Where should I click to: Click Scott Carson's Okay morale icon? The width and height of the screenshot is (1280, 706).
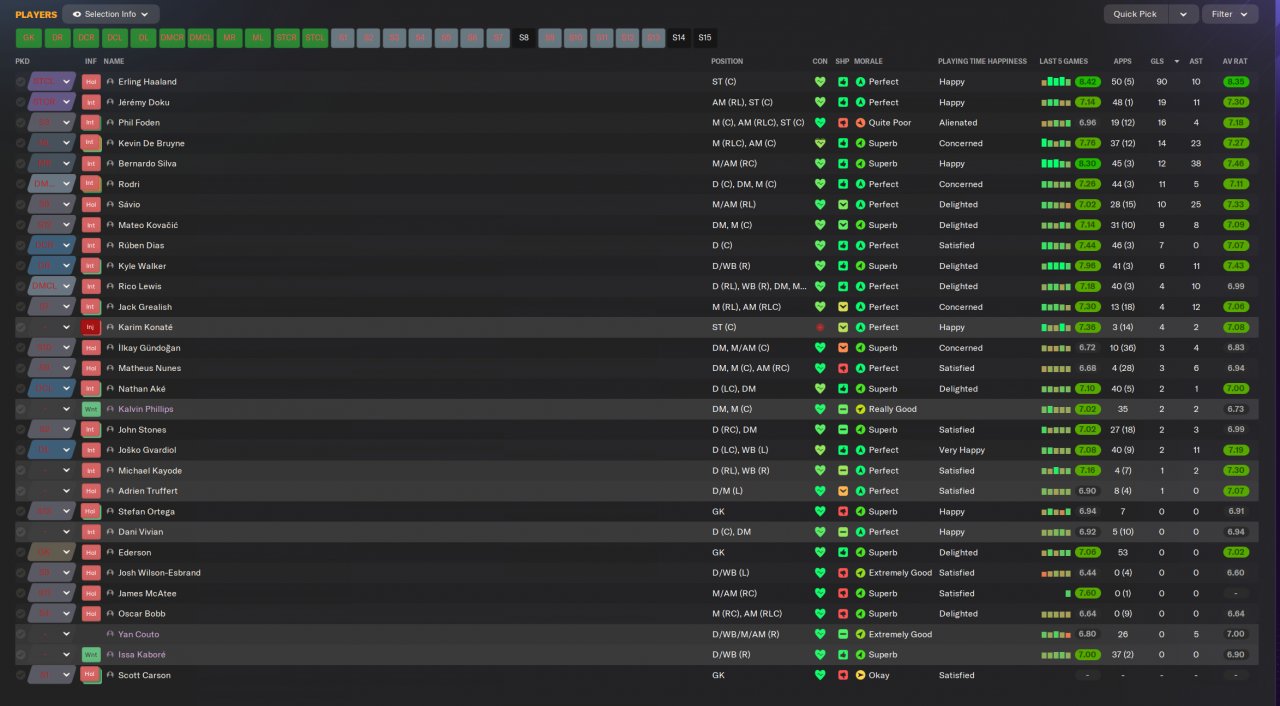(860, 675)
